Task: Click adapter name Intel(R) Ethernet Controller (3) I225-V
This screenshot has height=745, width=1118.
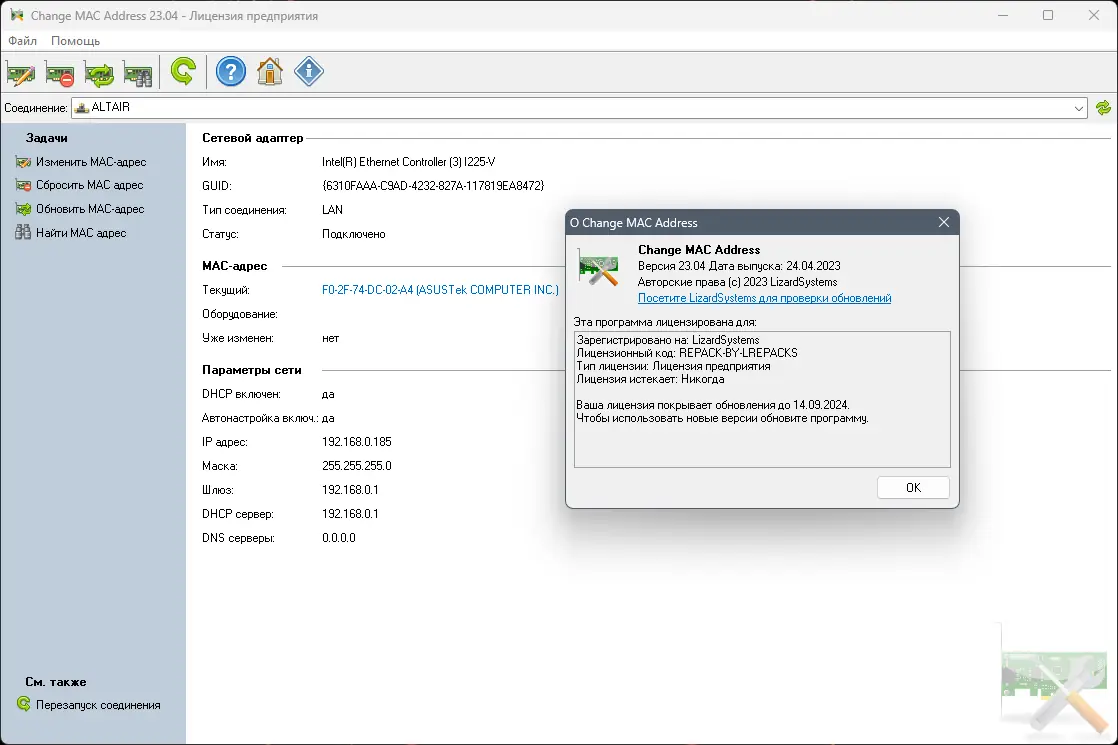Action: click(409, 162)
